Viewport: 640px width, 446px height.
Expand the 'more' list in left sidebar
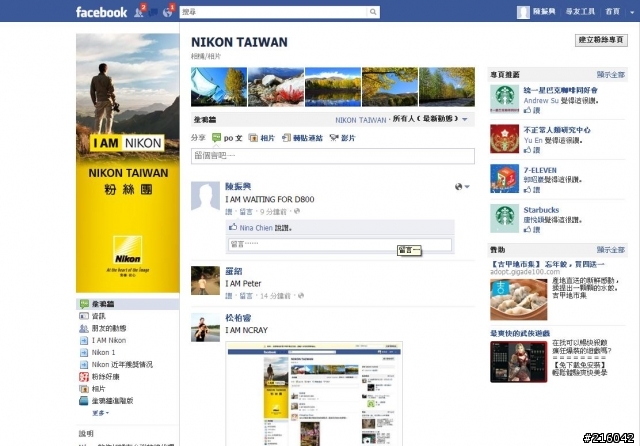pyautogui.click(x=100, y=413)
